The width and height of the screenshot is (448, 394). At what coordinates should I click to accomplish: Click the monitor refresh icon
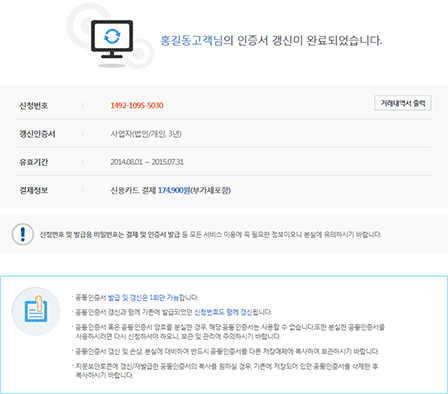tap(112, 39)
